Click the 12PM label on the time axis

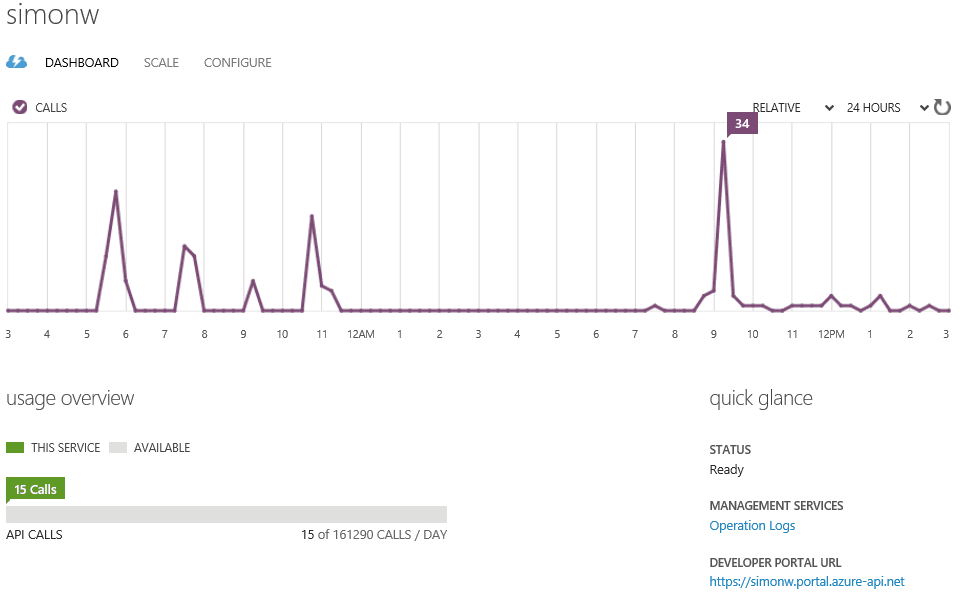coord(831,334)
